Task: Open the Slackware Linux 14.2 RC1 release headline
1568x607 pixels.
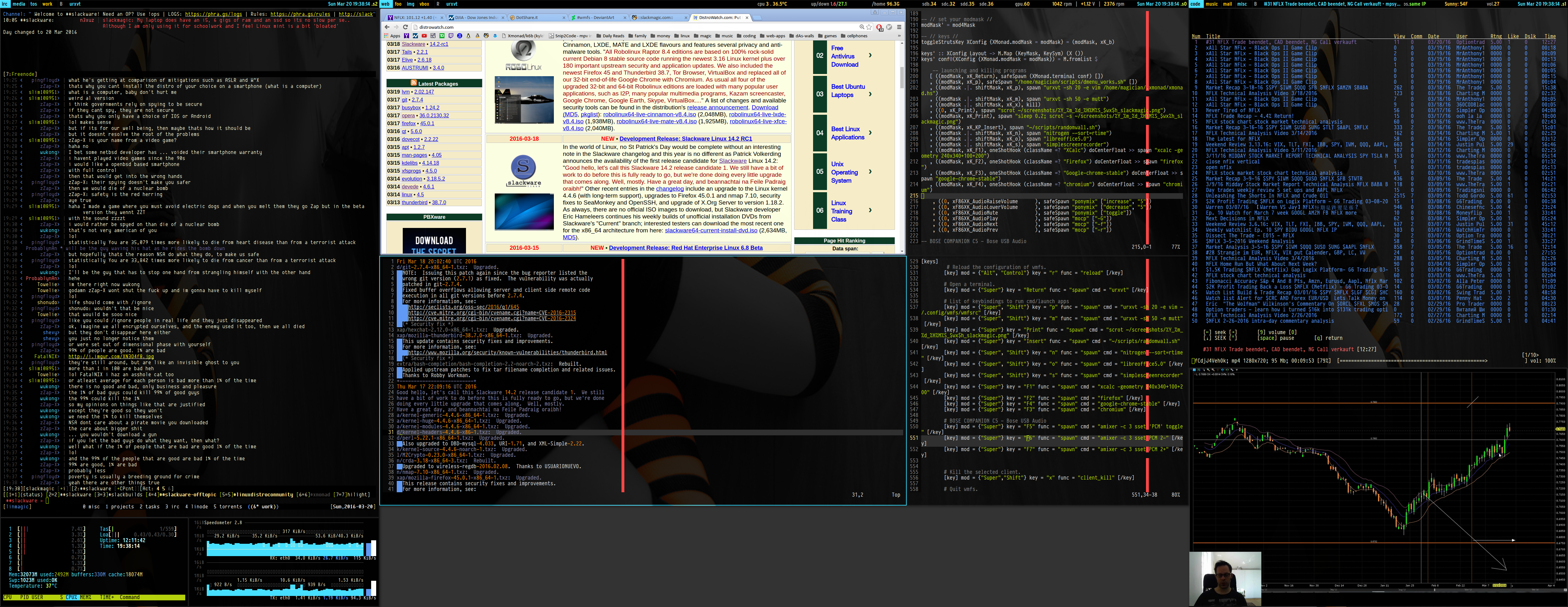Action: click(685, 139)
